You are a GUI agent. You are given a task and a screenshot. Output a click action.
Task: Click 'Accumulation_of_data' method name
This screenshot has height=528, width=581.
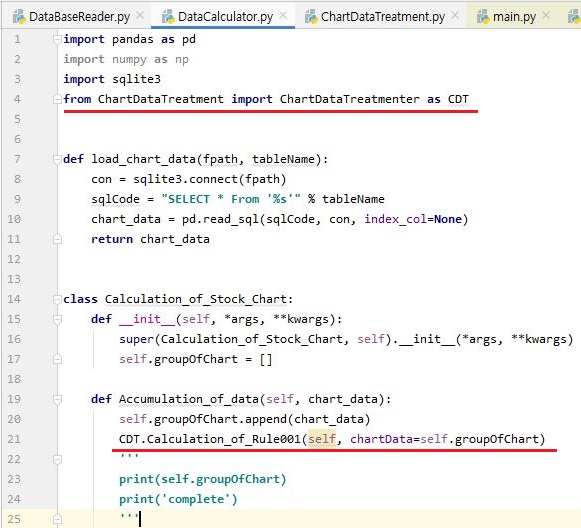189,399
